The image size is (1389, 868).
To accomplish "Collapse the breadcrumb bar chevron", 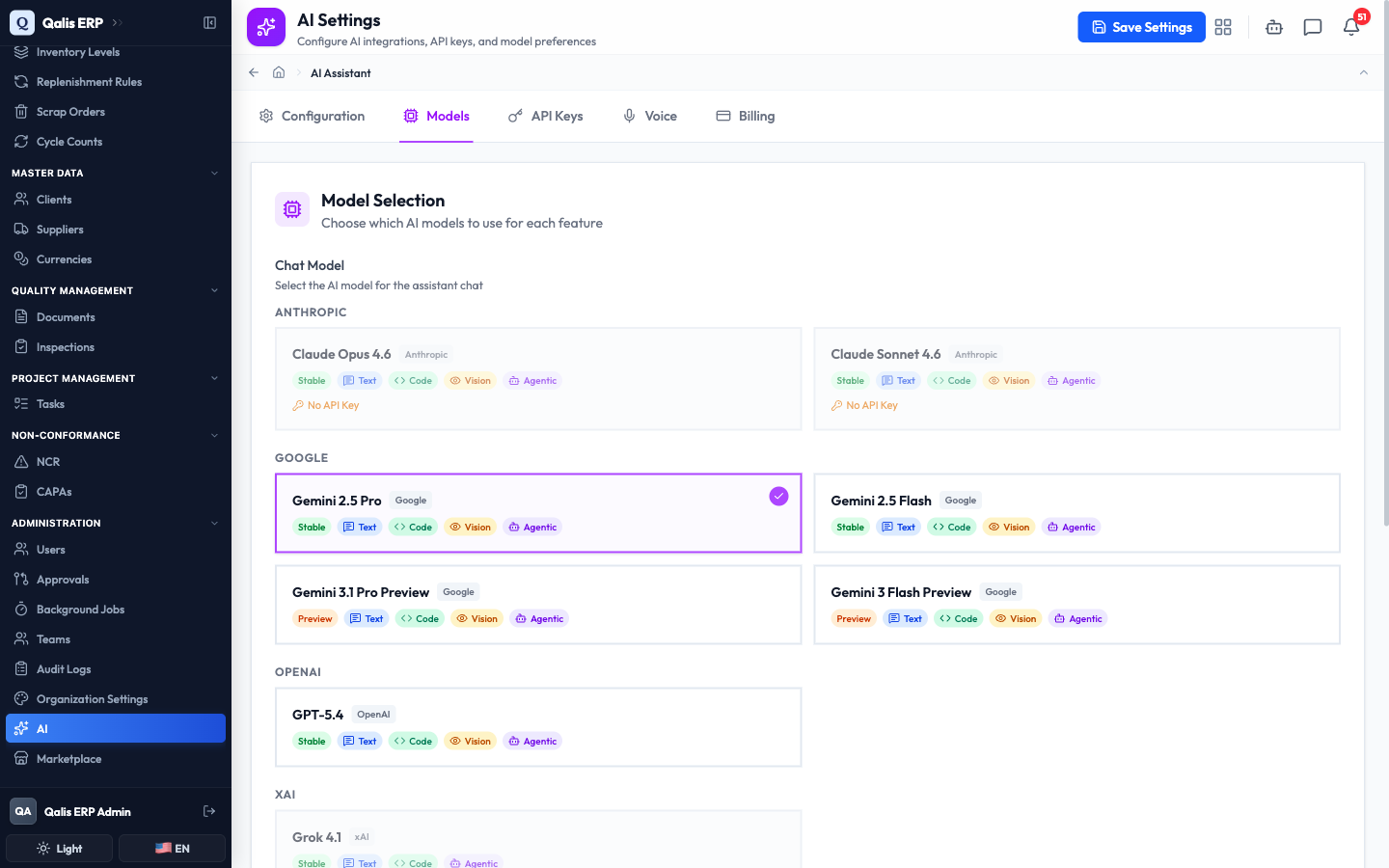I will tap(1364, 72).
